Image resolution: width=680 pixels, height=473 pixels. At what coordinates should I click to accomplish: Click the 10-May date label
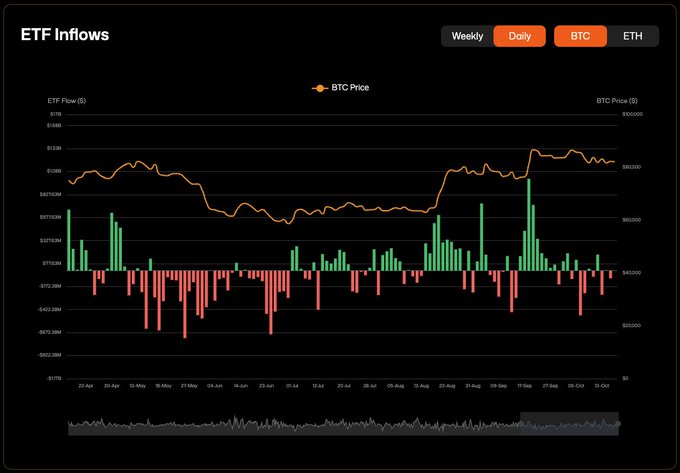[x=137, y=386]
